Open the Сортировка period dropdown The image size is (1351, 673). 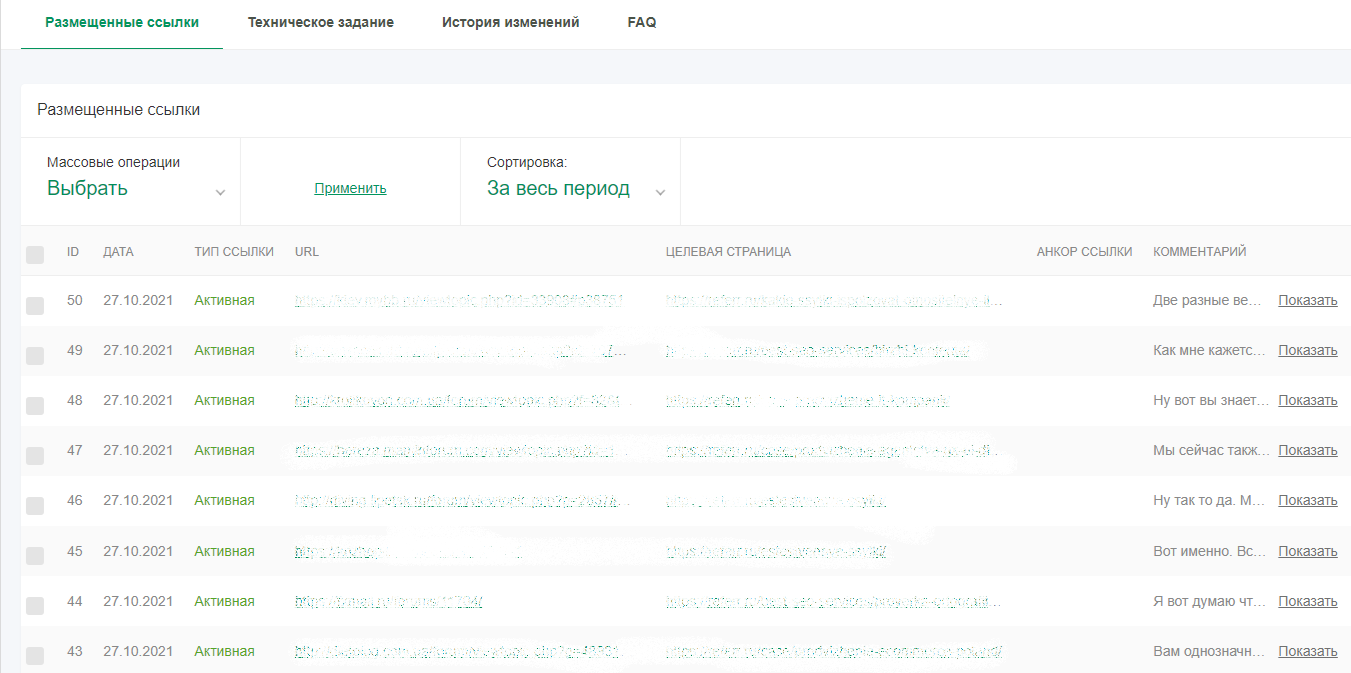click(575, 189)
